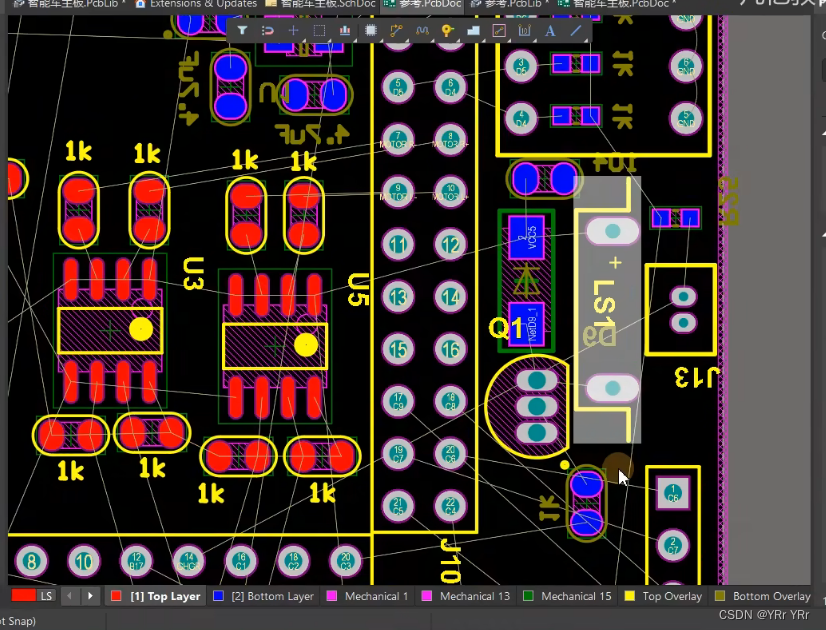Click bottom-row pad labeled 10

[x=84, y=562]
